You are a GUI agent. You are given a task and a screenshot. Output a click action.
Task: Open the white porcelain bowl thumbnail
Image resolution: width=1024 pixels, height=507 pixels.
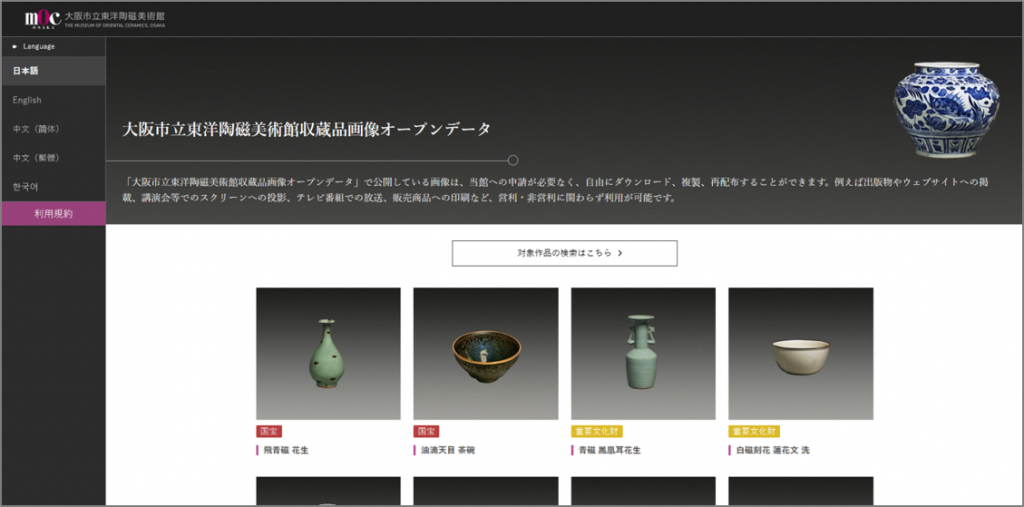801,353
